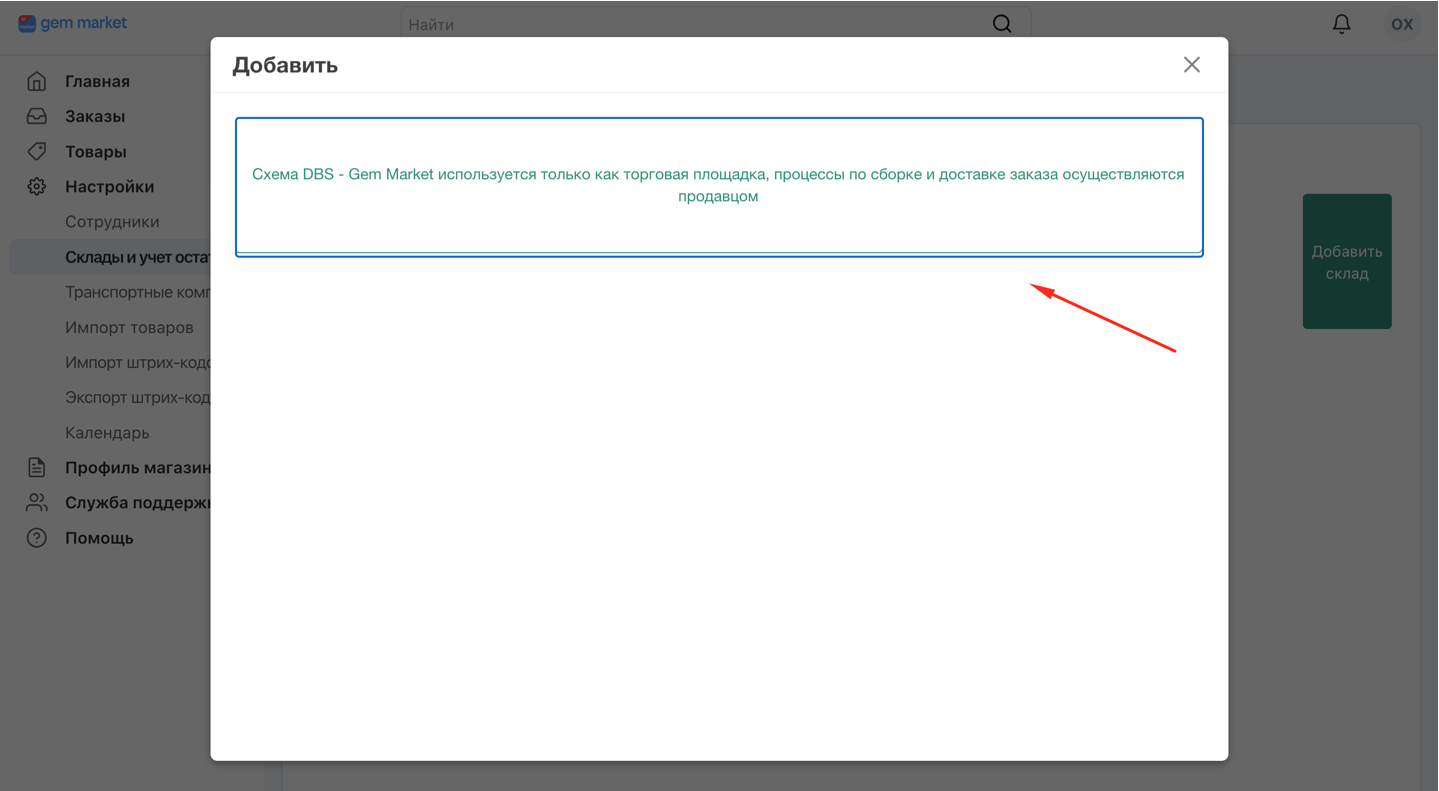
Task: Click the Настройки gear icon
Action: pyautogui.click(x=37, y=186)
